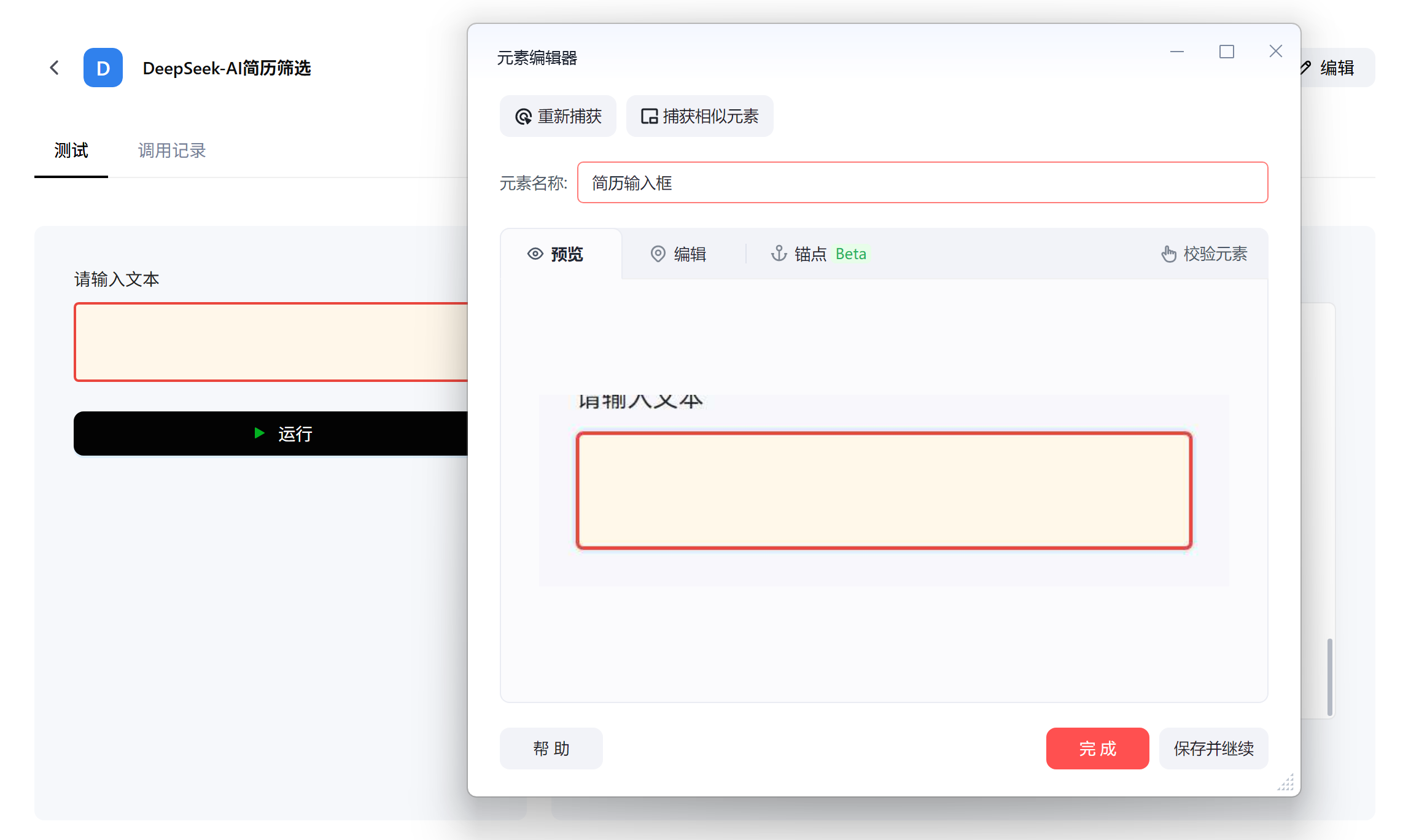Open the 校验元素 verify element option
This screenshot has height=840, width=1411.
pos(1204,254)
